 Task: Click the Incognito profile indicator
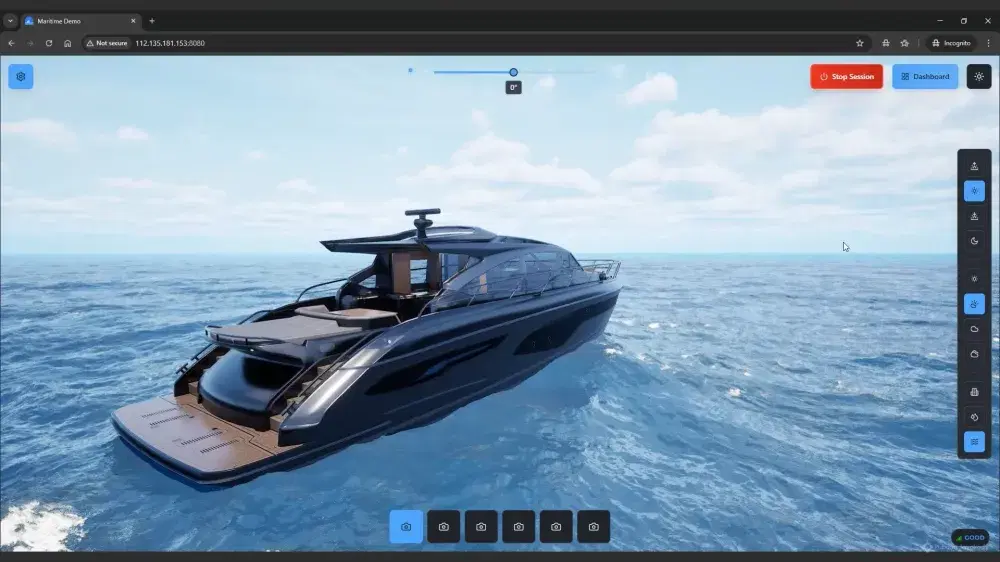pyautogui.click(x=951, y=43)
